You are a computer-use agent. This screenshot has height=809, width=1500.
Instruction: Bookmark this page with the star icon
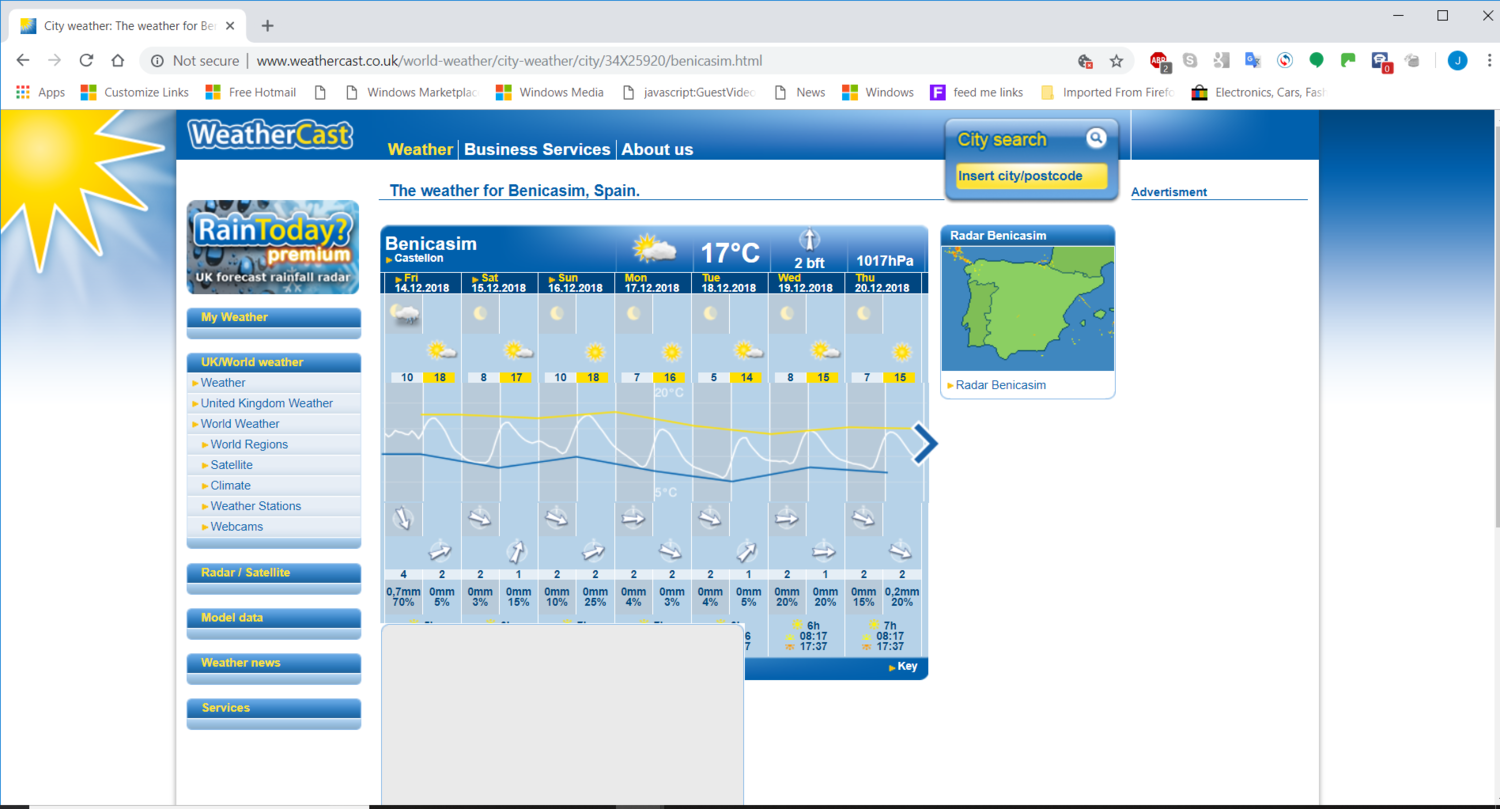click(1116, 61)
